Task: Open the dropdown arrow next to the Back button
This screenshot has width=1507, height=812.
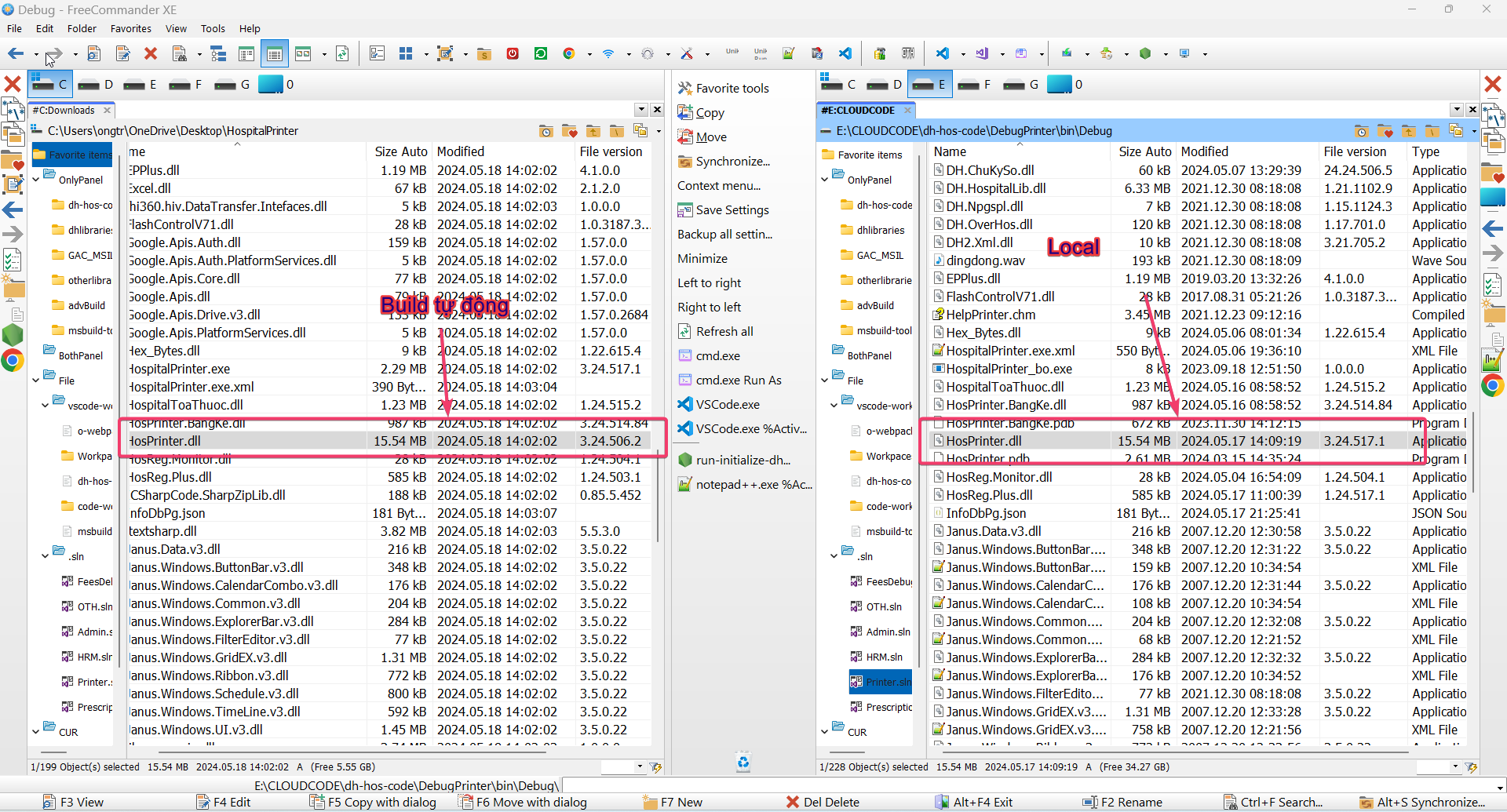Action: [35, 54]
